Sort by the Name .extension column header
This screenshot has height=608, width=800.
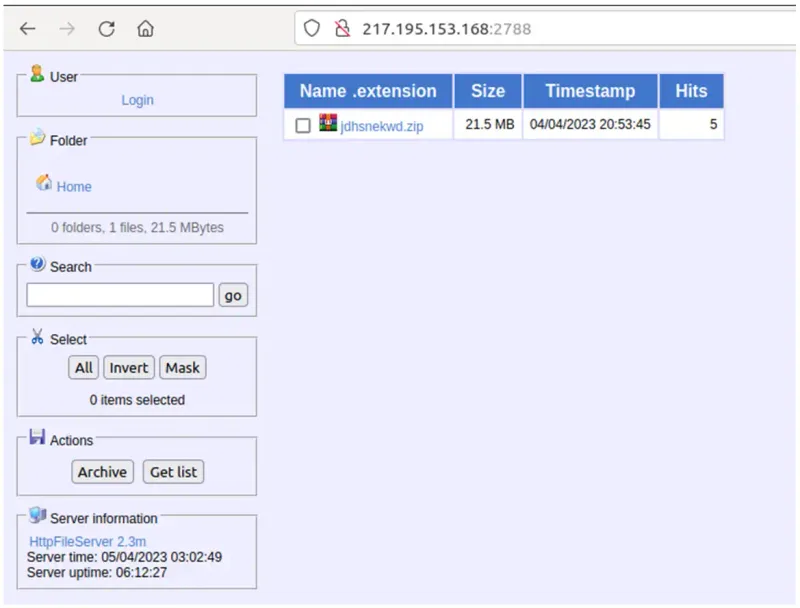[x=368, y=91]
